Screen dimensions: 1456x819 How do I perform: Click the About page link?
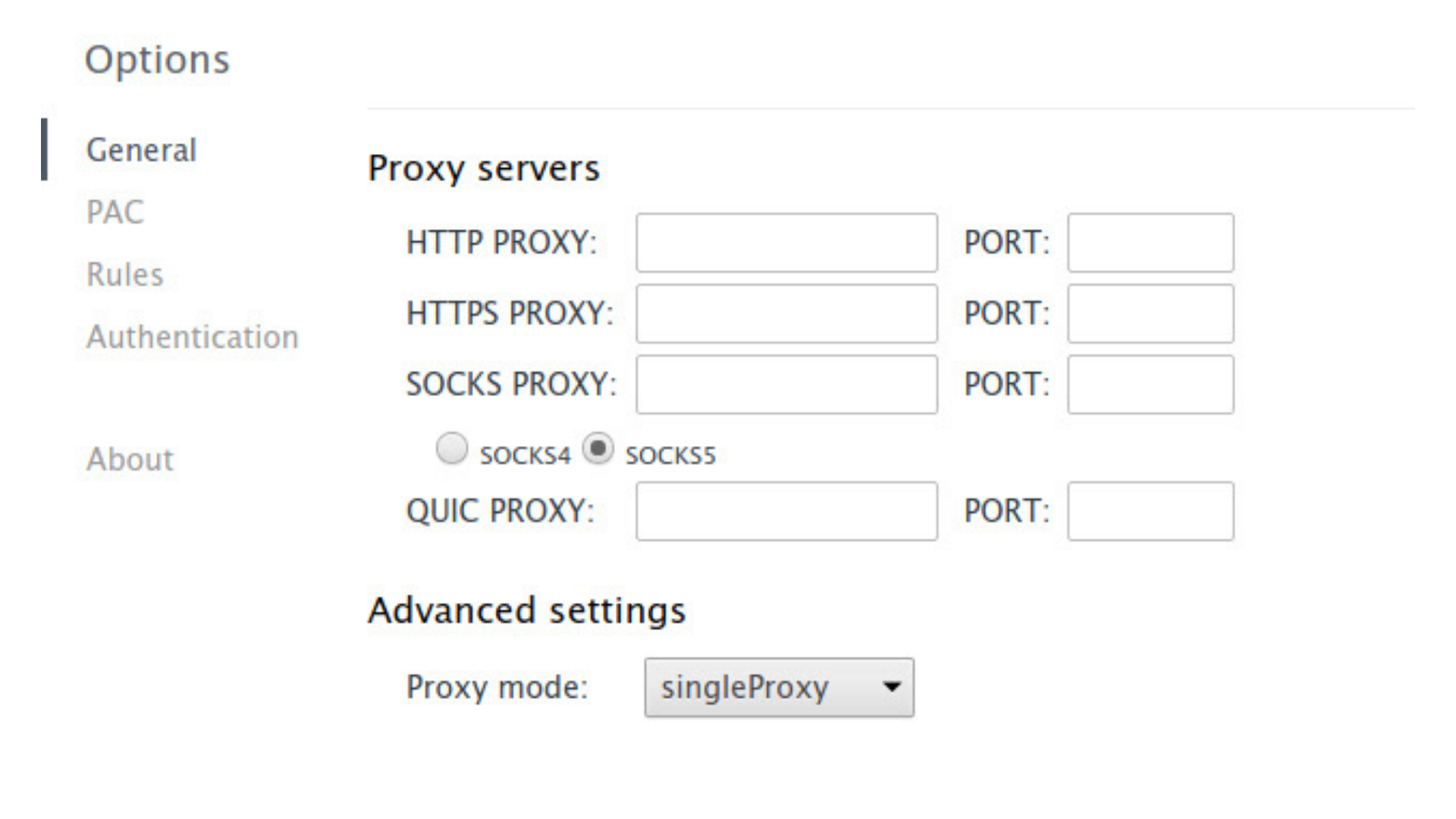[x=128, y=459]
